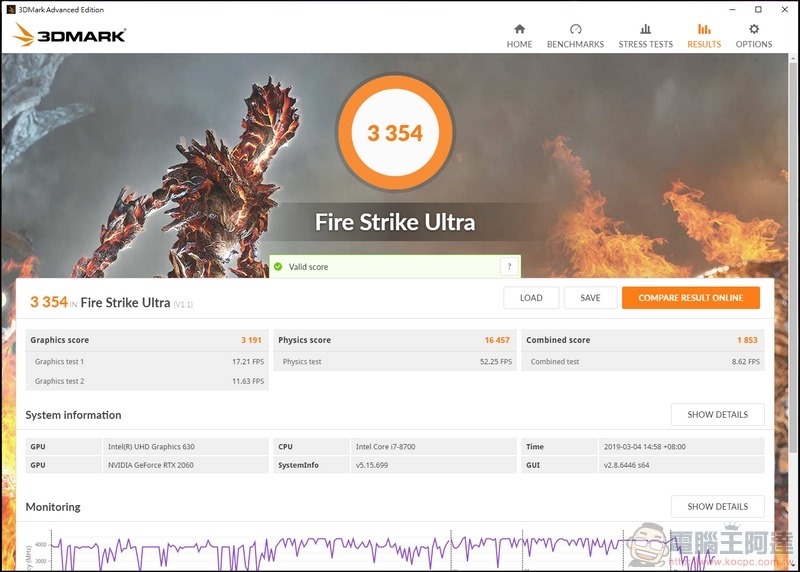The height and width of the screenshot is (572, 800).
Task: Select SystemInfo version v5.15.699
Action: pos(434,465)
